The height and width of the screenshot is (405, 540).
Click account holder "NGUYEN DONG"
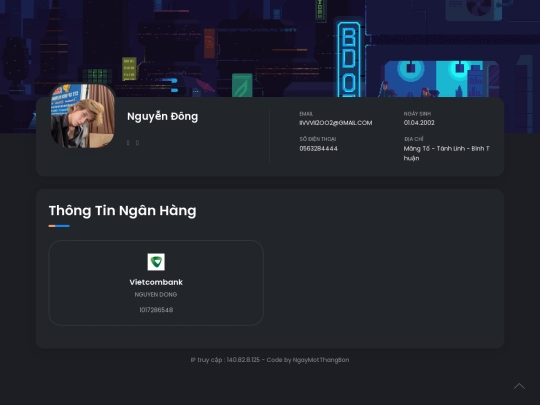coord(156,294)
